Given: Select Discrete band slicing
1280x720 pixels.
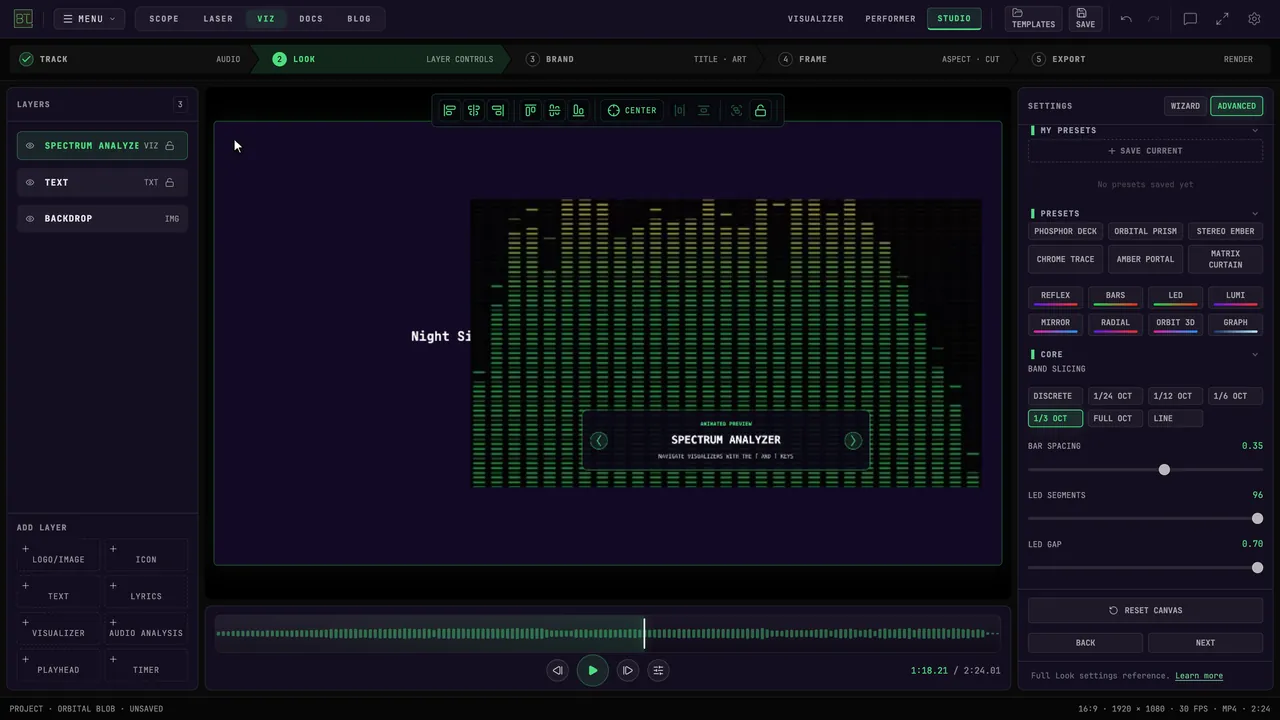Looking at the screenshot, I should point(1055,396).
